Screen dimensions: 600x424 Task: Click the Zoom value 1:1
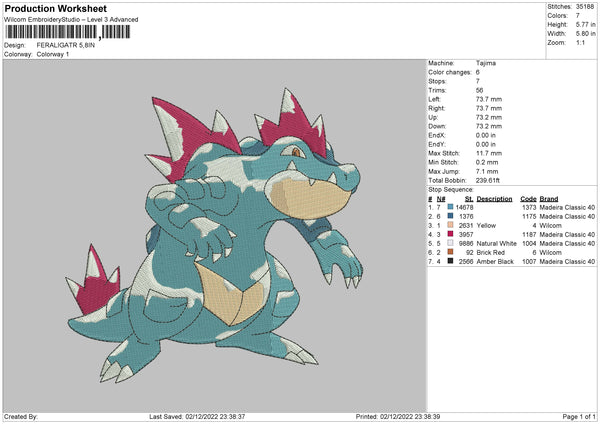[580, 42]
